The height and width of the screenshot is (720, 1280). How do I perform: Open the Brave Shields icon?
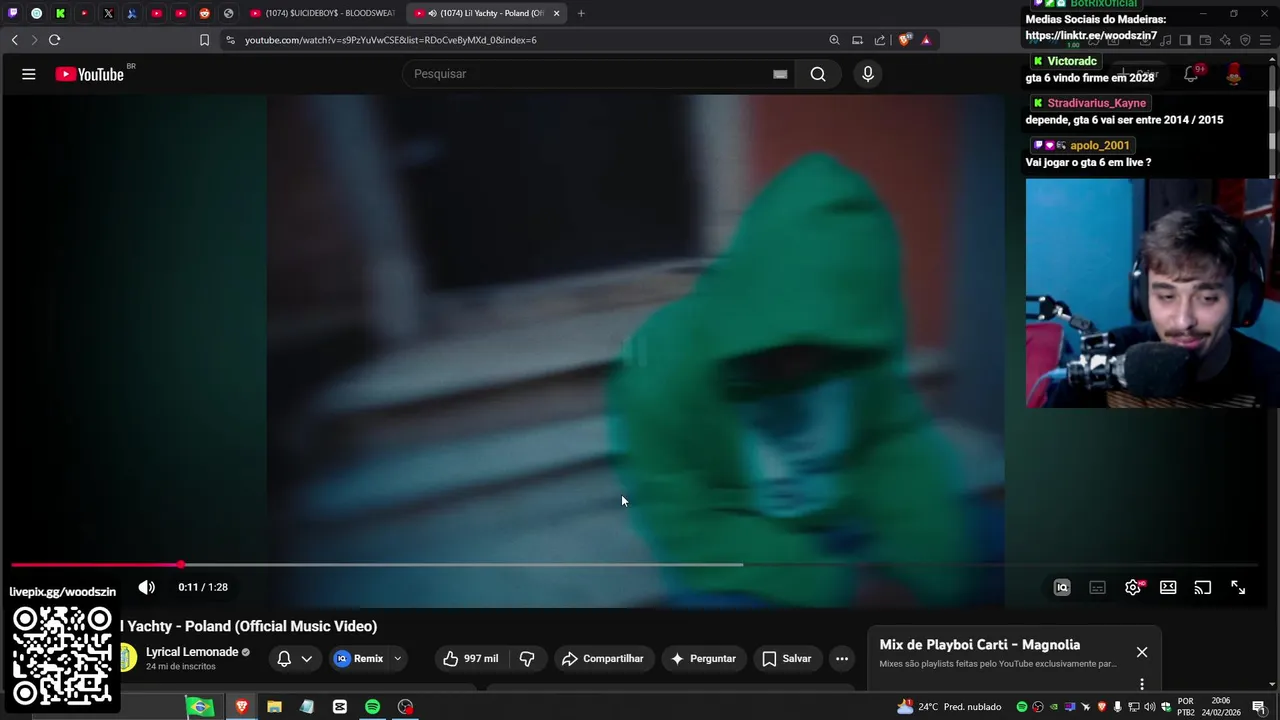[x=905, y=40]
